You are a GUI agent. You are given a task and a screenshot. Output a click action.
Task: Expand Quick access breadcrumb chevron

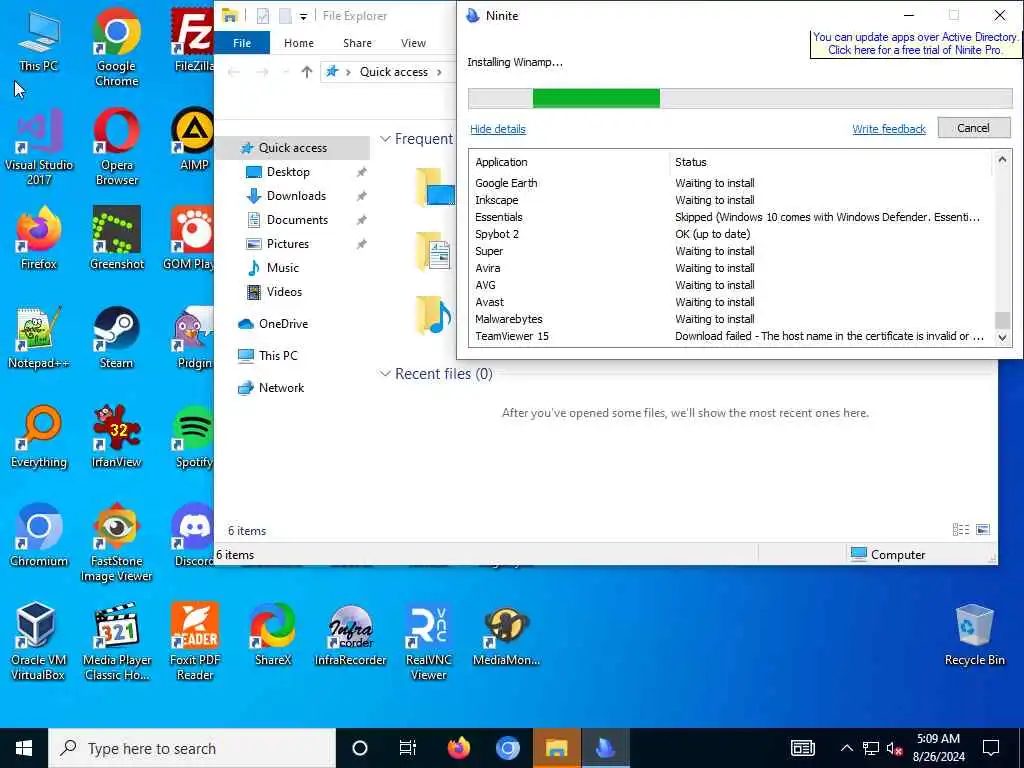[x=439, y=72]
